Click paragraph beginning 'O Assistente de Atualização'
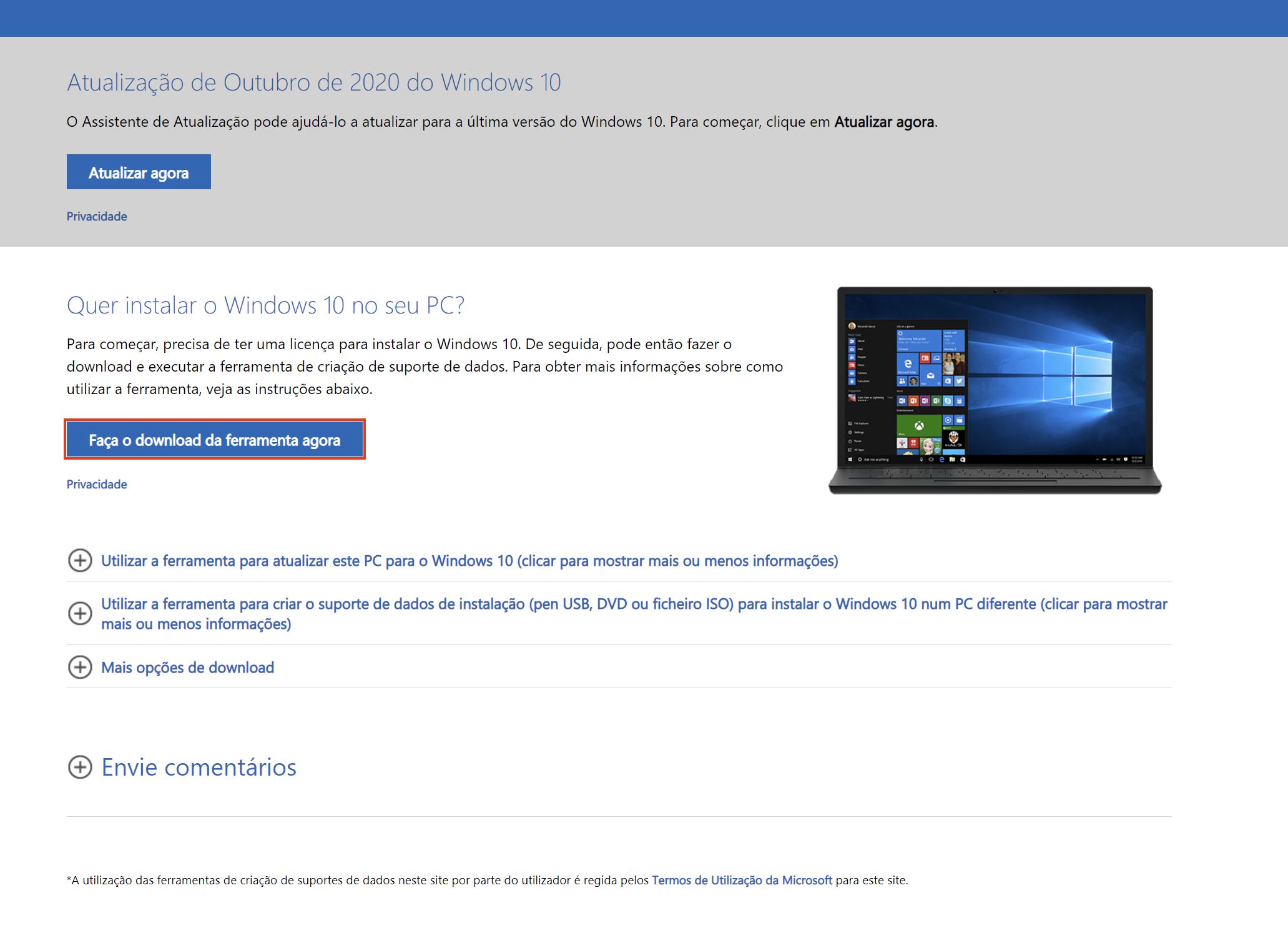1288x933 pixels. [502, 122]
